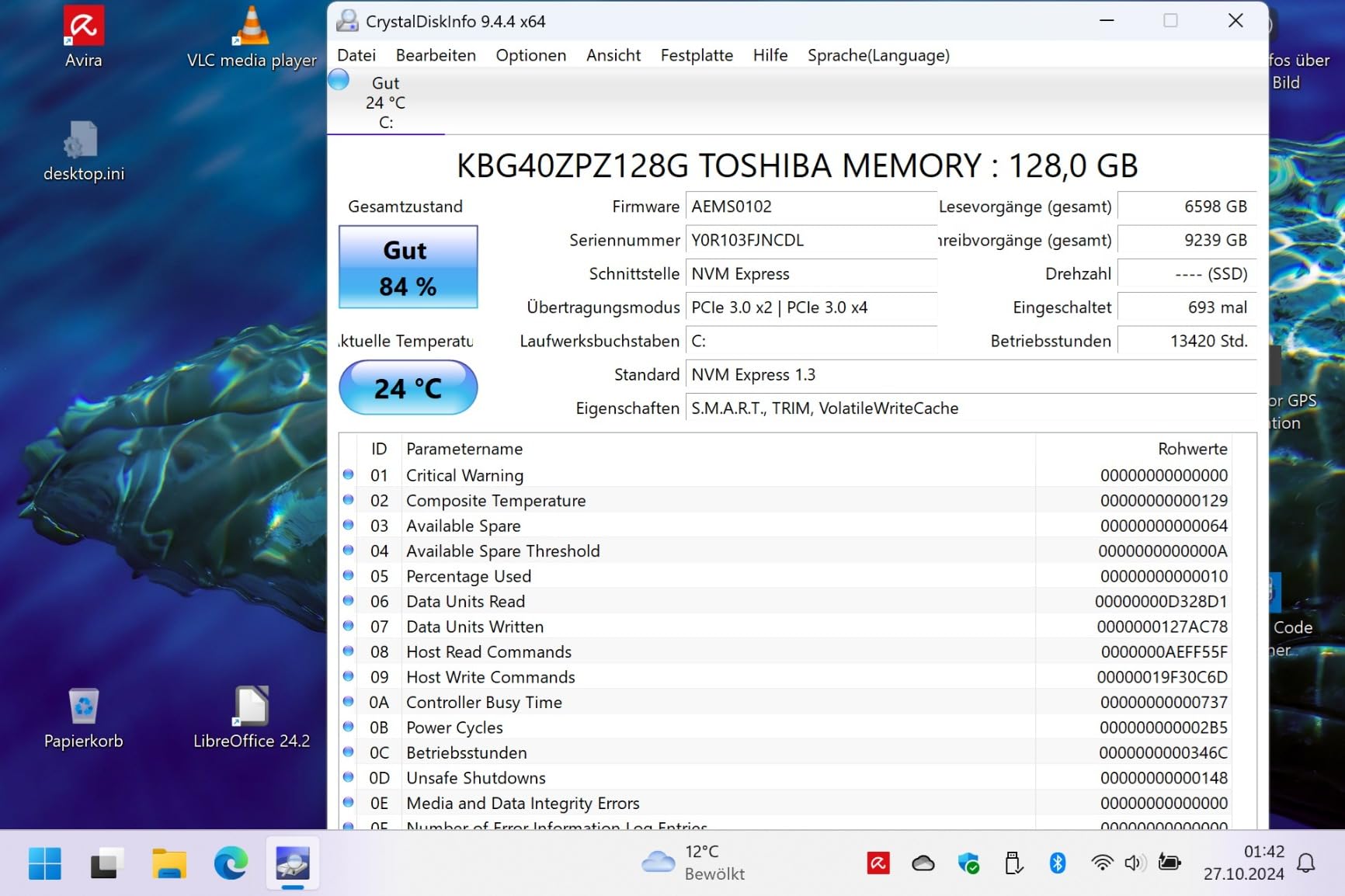This screenshot has height=896, width=1345.
Task: Open the Sprache(Language) menu
Action: (878, 55)
